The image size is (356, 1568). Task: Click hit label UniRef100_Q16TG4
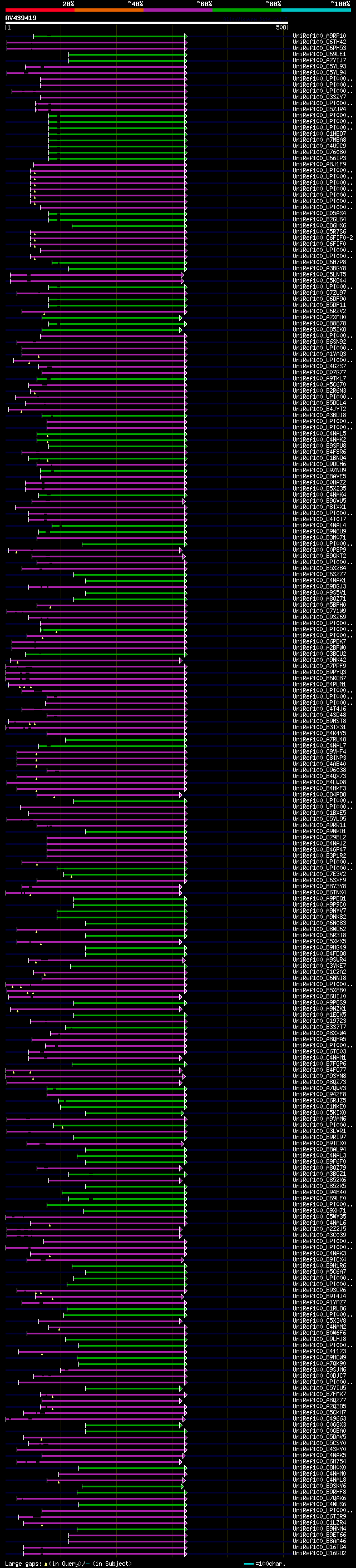pyautogui.click(x=319, y=1547)
